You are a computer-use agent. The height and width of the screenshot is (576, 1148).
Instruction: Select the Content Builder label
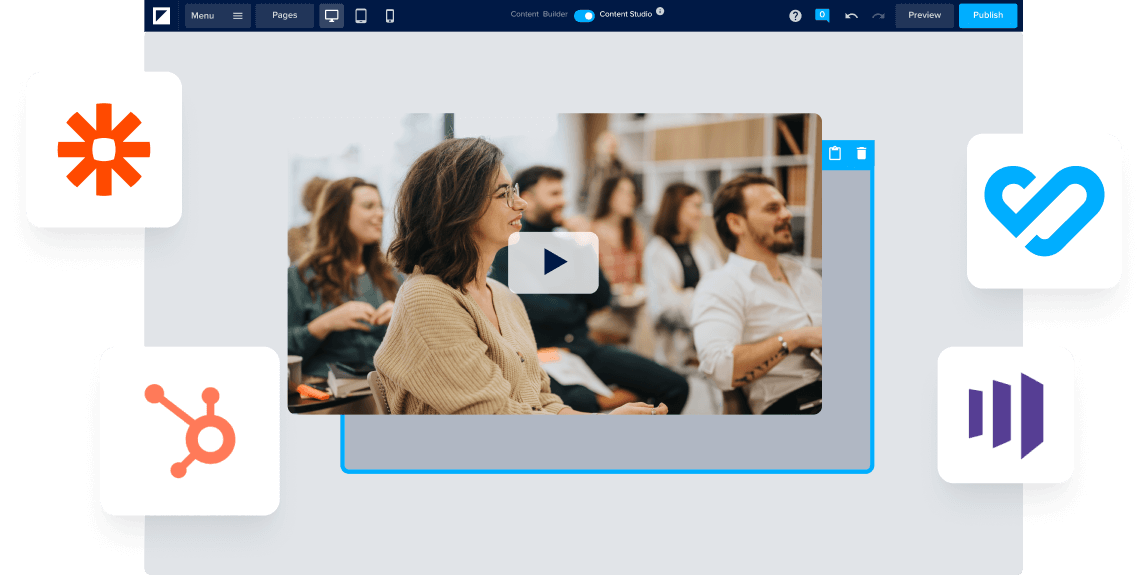[539, 15]
